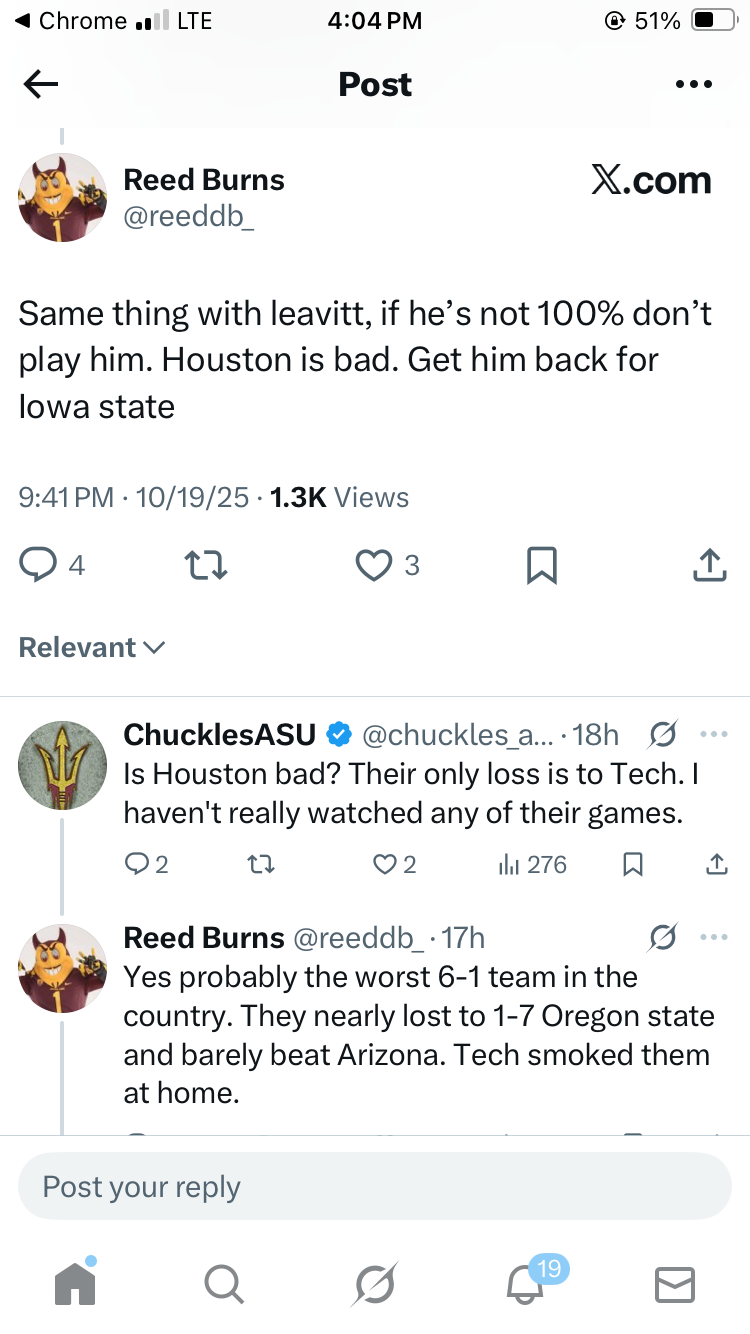
Task: Open Notifications bell with 19 badge
Action: 524,1284
